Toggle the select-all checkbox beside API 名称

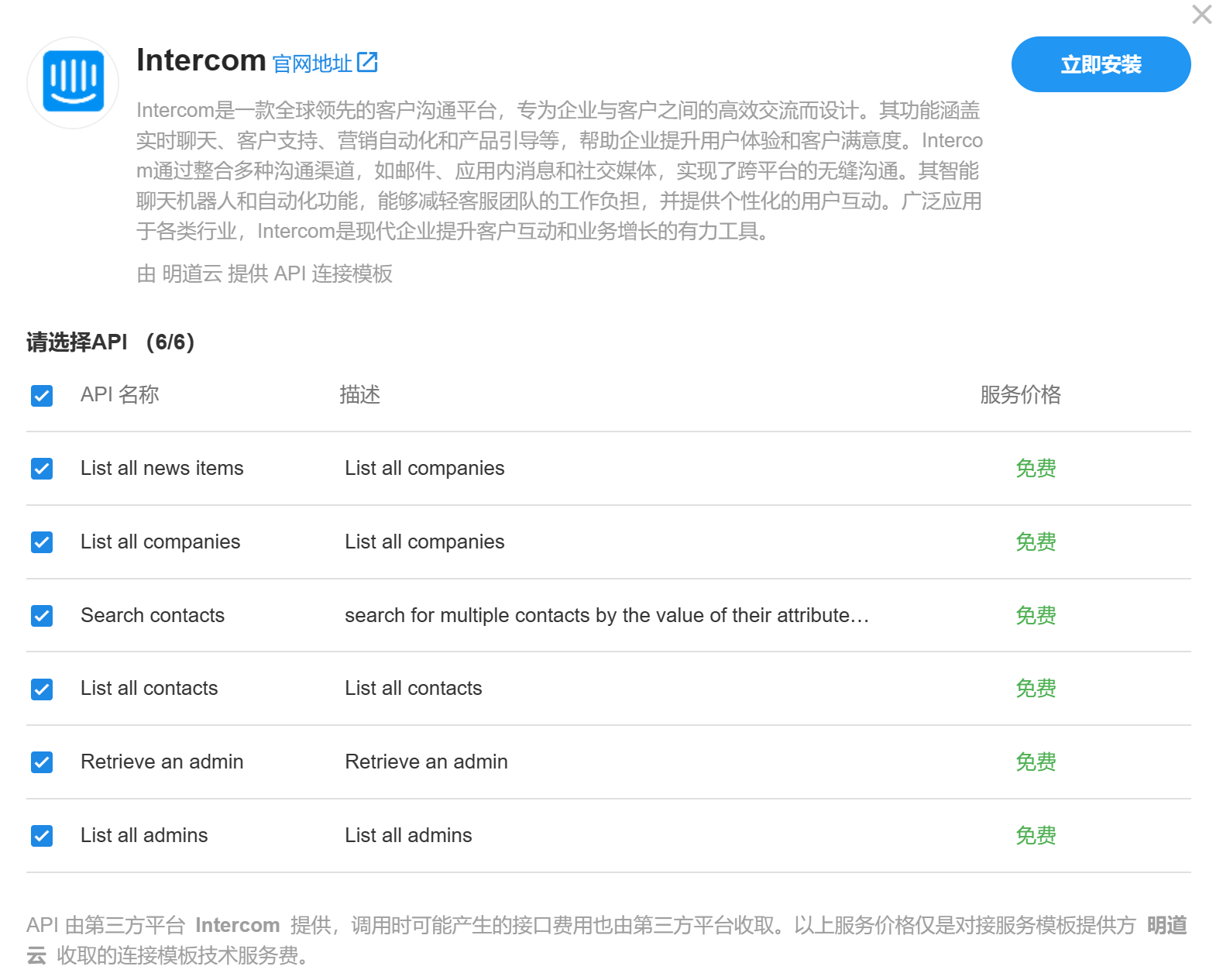42,396
